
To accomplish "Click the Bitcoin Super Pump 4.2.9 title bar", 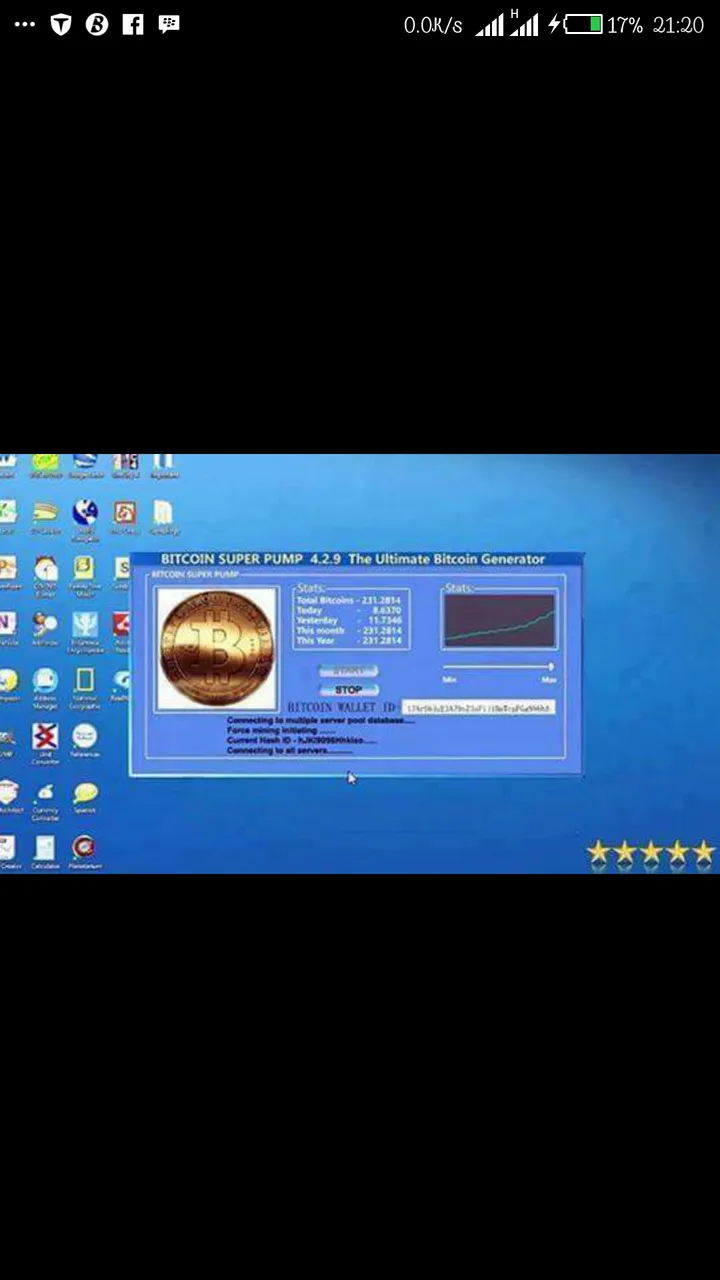I will click(x=357, y=560).
